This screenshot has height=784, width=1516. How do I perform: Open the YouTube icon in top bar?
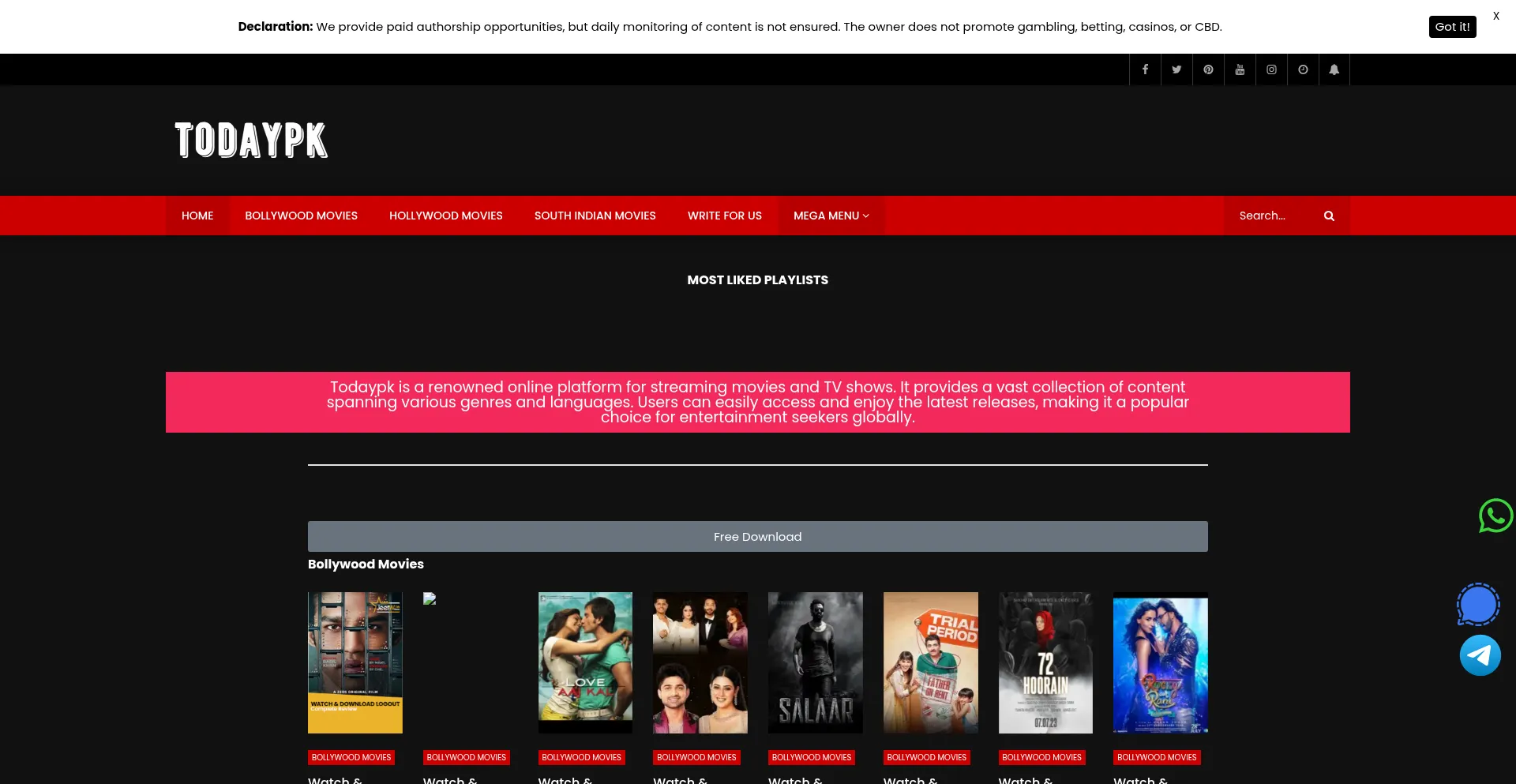(x=1240, y=69)
